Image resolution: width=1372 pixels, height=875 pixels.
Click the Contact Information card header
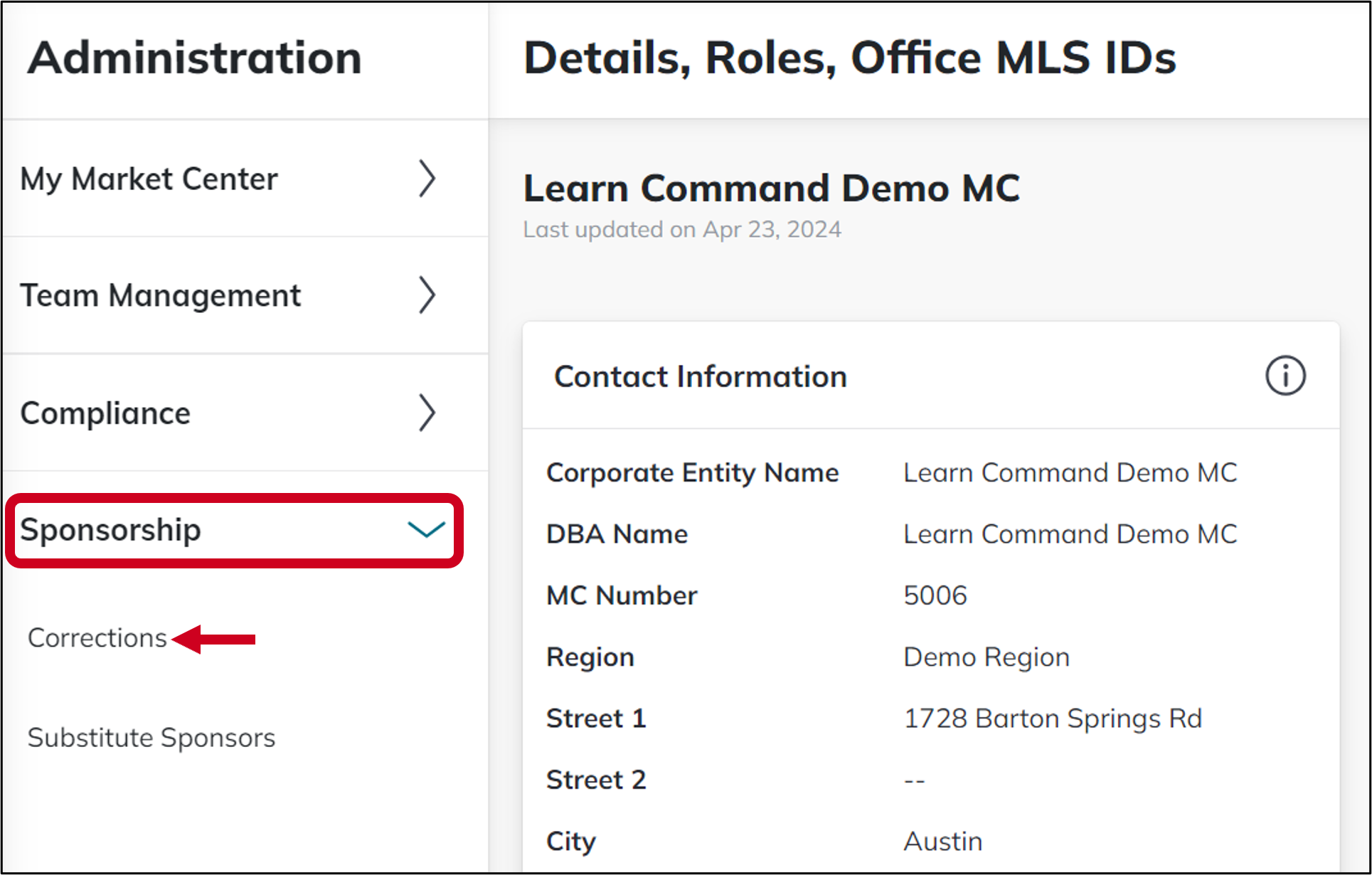click(x=701, y=376)
